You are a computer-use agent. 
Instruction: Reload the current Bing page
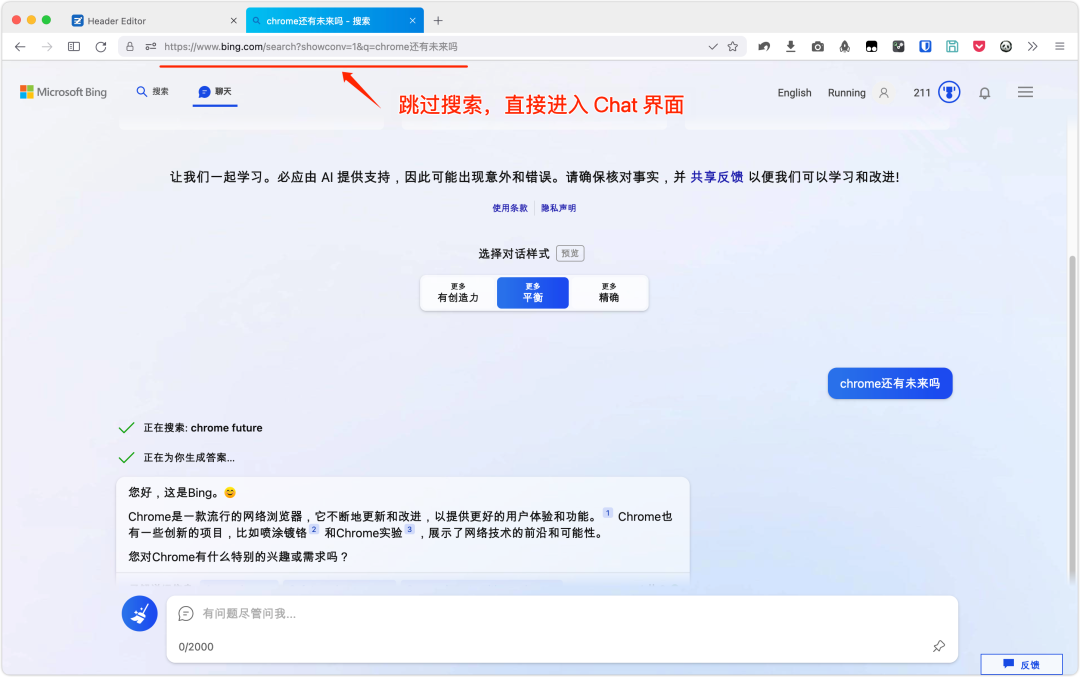(101, 47)
